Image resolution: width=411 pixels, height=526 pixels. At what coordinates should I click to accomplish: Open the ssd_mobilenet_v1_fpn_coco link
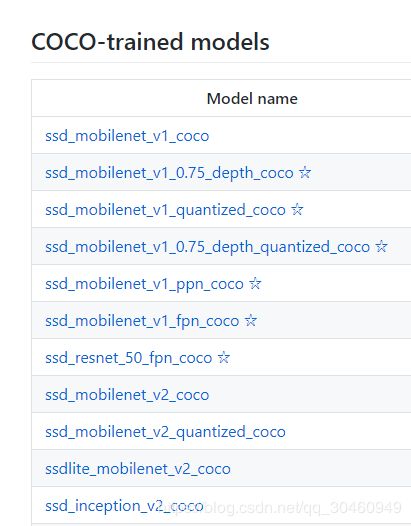pyautogui.click(x=142, y=321)
